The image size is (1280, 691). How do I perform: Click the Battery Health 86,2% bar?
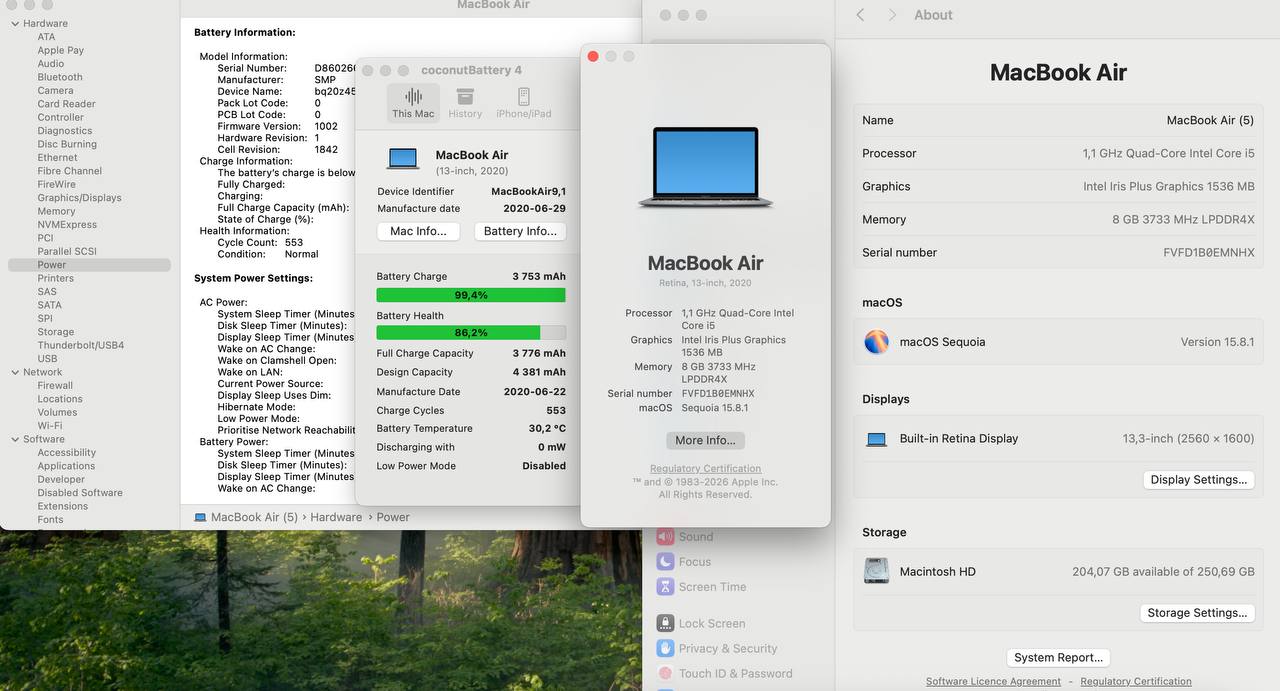pos(471,333)
